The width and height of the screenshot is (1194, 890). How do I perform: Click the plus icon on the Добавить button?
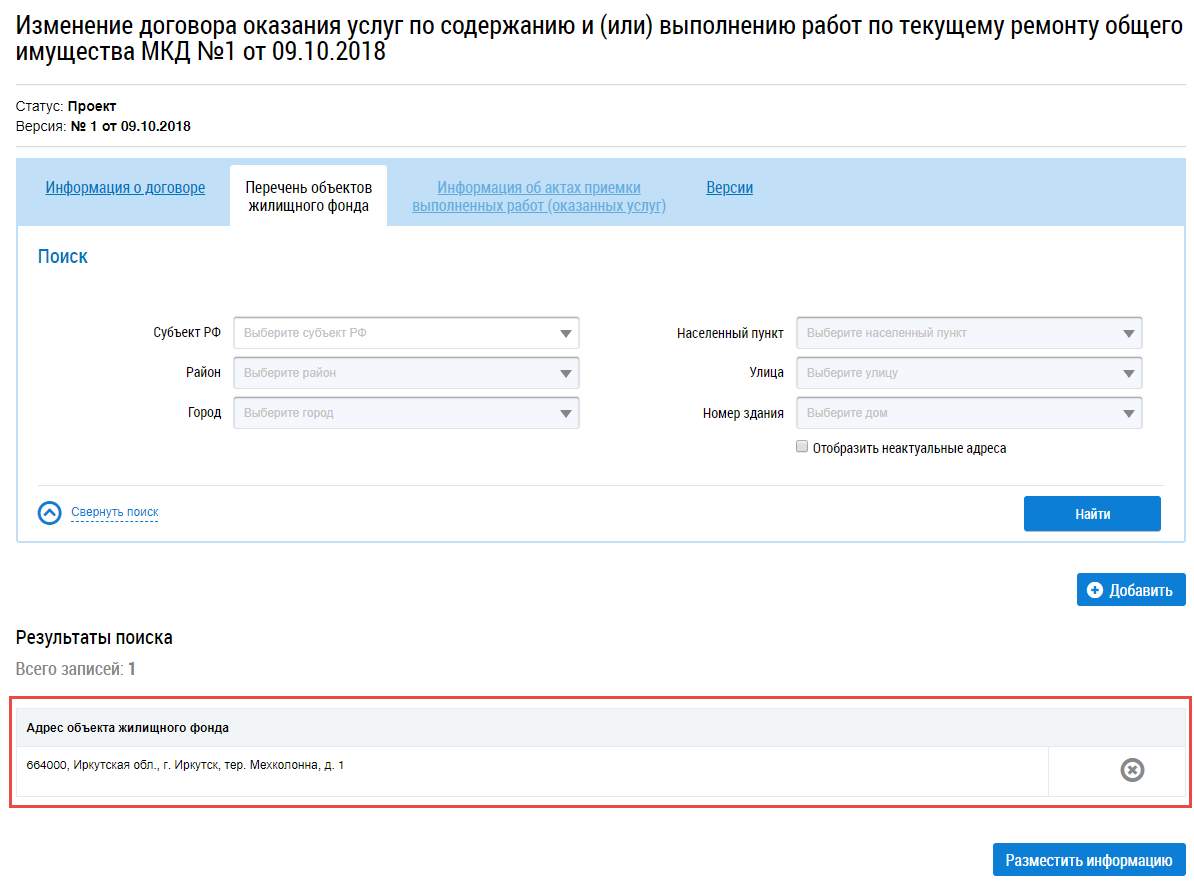coord(1095,590)
